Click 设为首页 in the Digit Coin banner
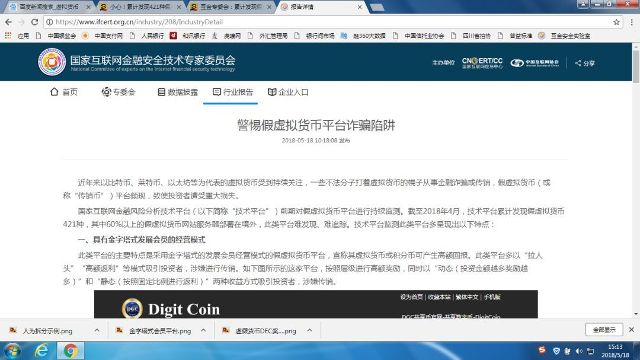This screenshot has height=360, width=640. (411, 297)
